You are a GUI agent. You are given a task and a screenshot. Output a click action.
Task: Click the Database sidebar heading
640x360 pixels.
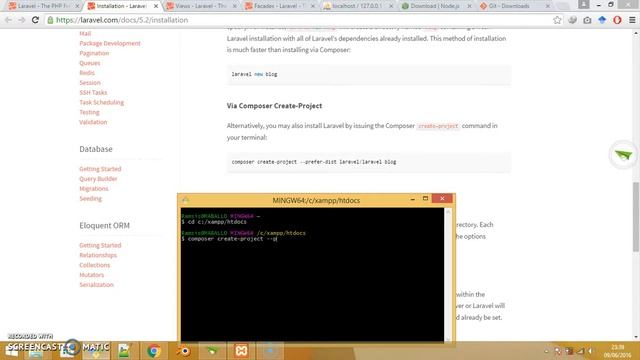pos(96,149)
